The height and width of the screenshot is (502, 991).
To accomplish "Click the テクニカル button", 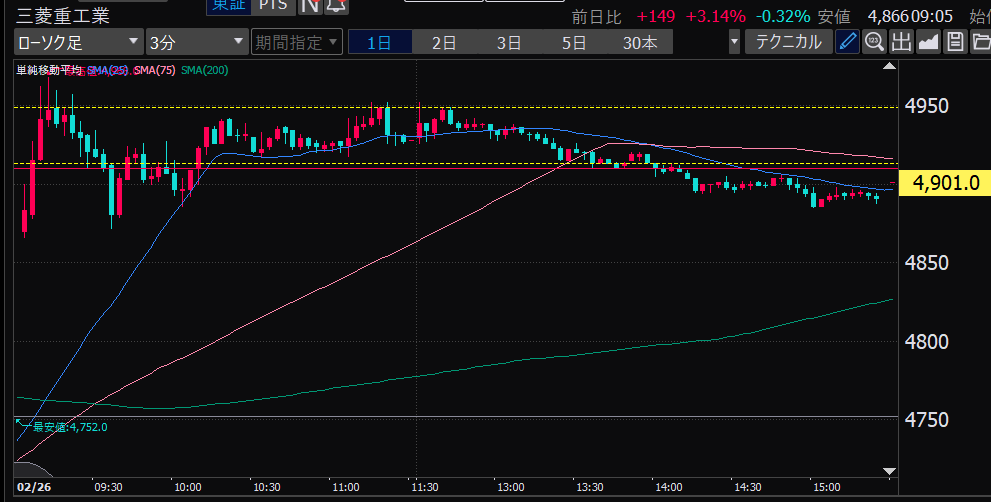I will click(789, 42).
